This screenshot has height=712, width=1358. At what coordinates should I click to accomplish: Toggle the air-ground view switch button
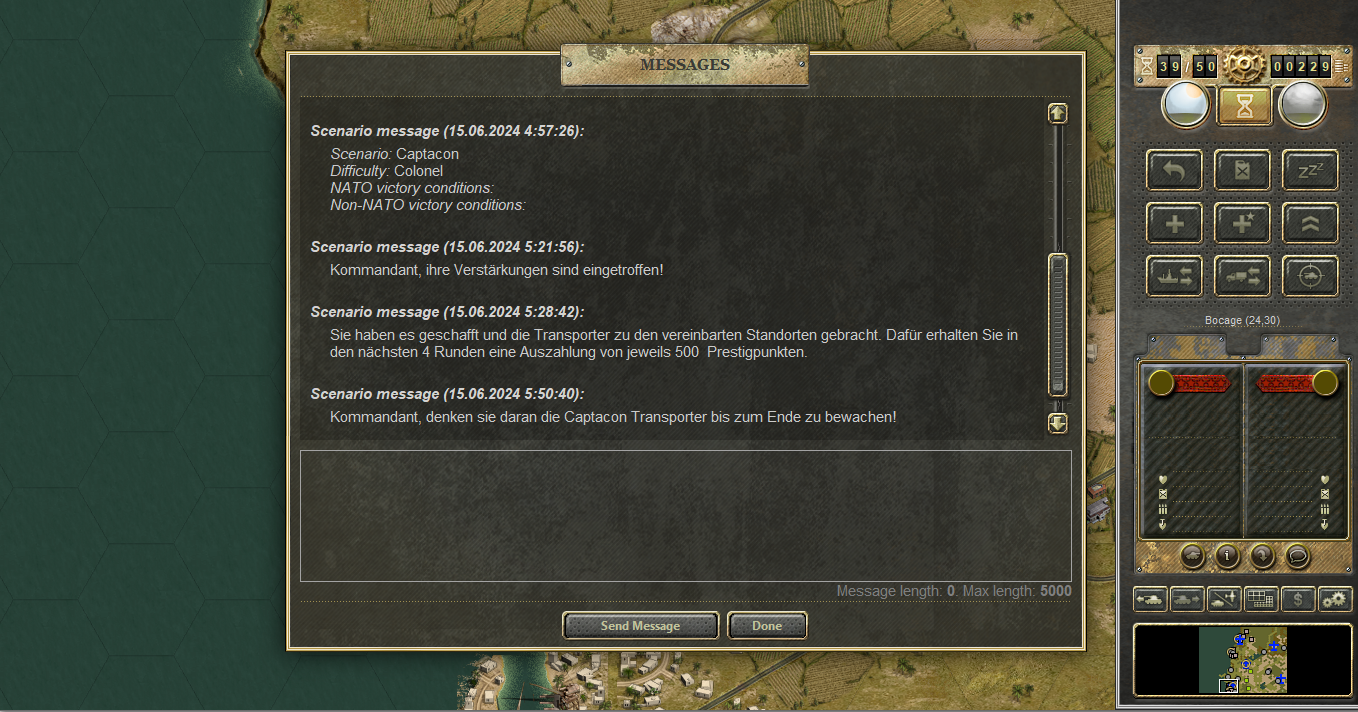(1224, 599)
